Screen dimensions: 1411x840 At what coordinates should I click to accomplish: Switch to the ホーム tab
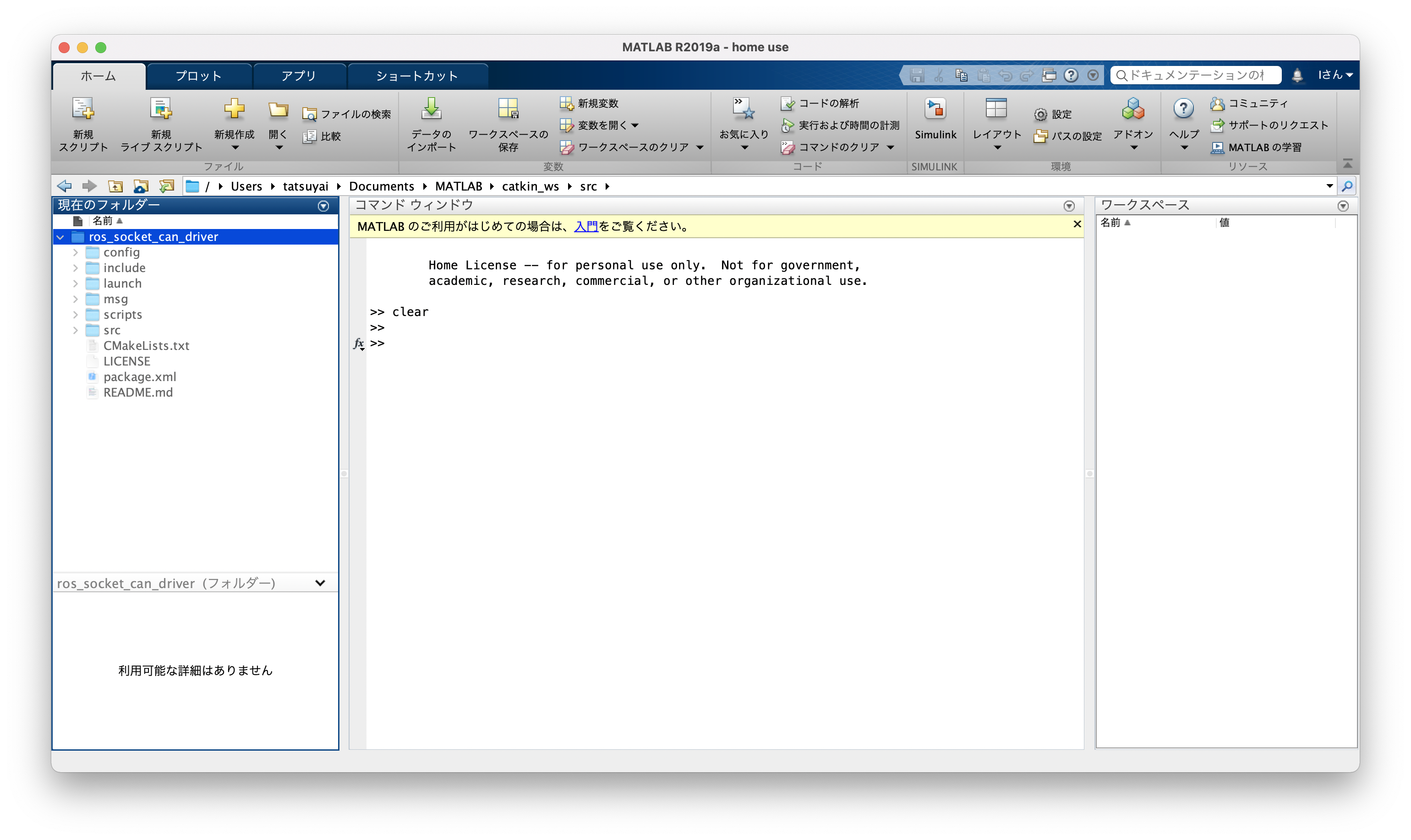(98, 76)
